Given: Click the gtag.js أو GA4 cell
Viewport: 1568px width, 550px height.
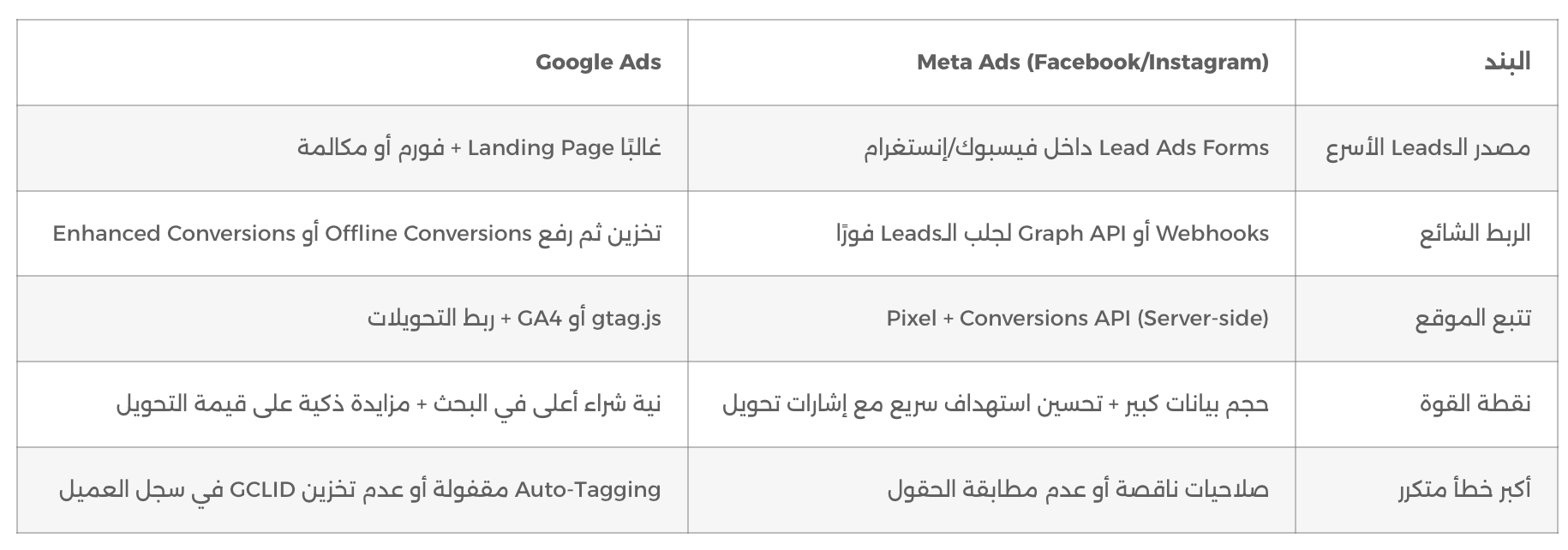Looking at the screenshot, I should 514,319.
